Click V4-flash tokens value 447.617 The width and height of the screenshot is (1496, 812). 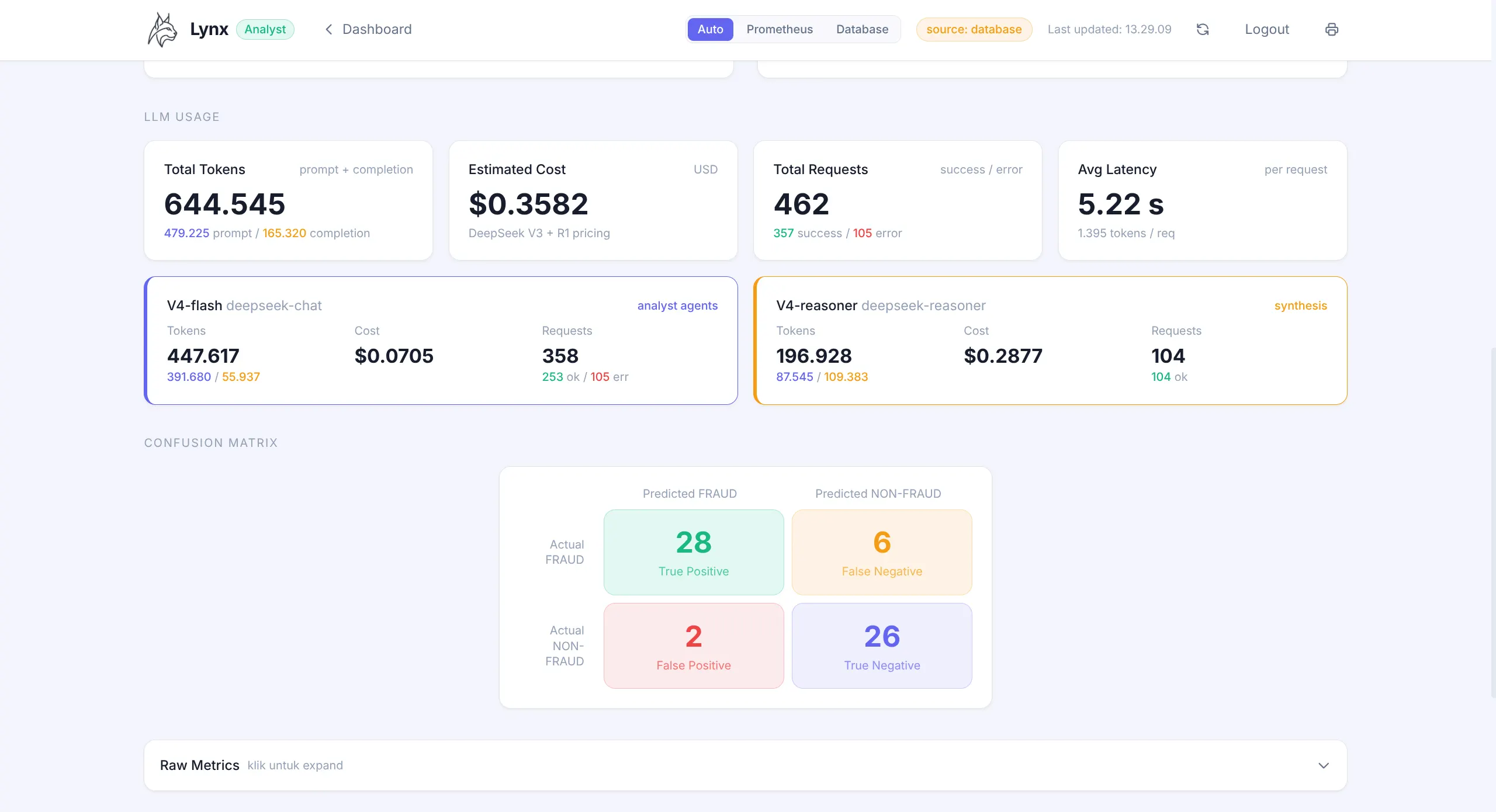pos(203,356)
